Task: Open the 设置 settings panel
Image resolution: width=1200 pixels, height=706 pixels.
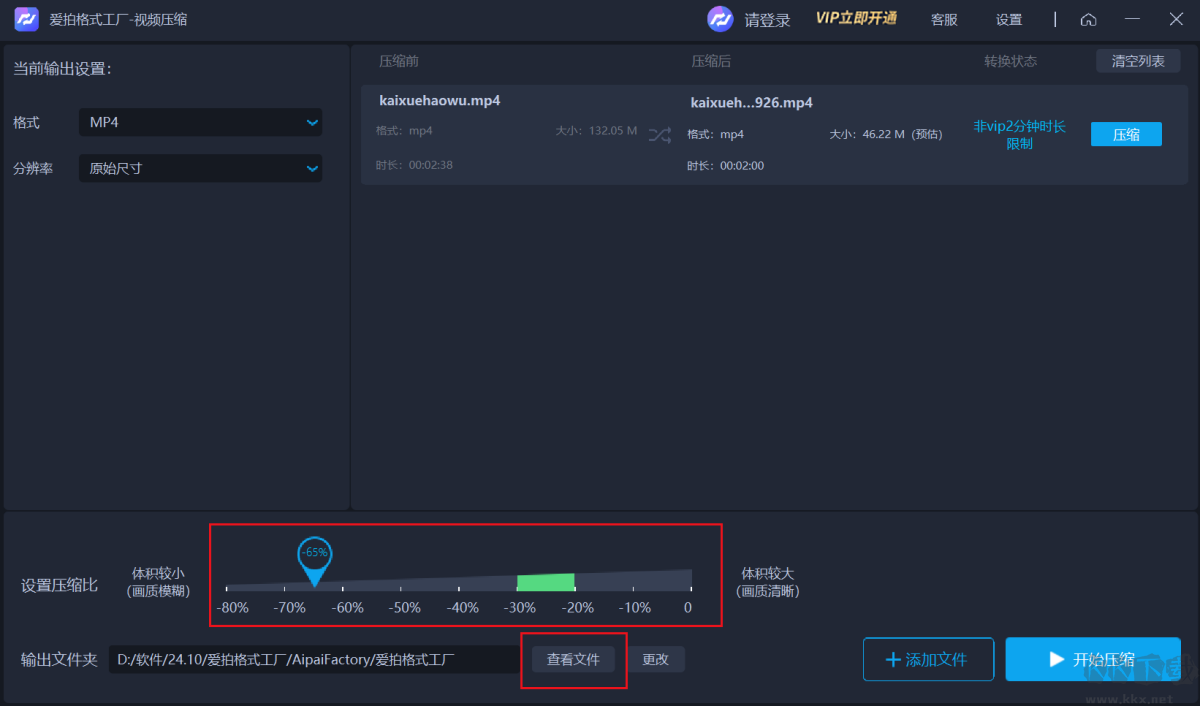Action: (x=1008, y=19)
